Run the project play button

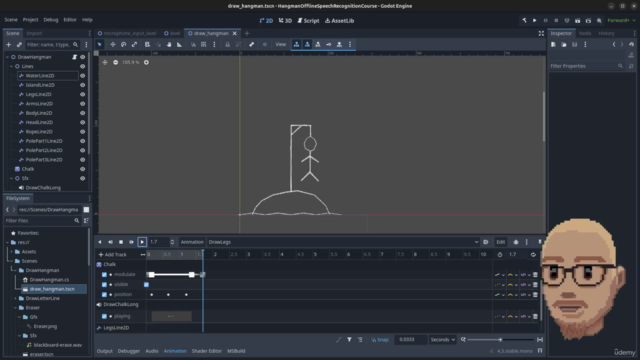(x=535, y=20)
